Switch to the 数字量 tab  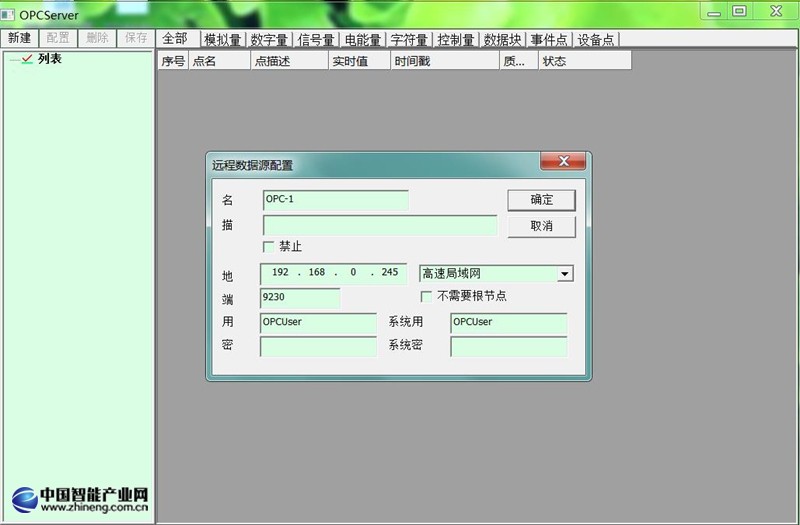pos(269,40)
